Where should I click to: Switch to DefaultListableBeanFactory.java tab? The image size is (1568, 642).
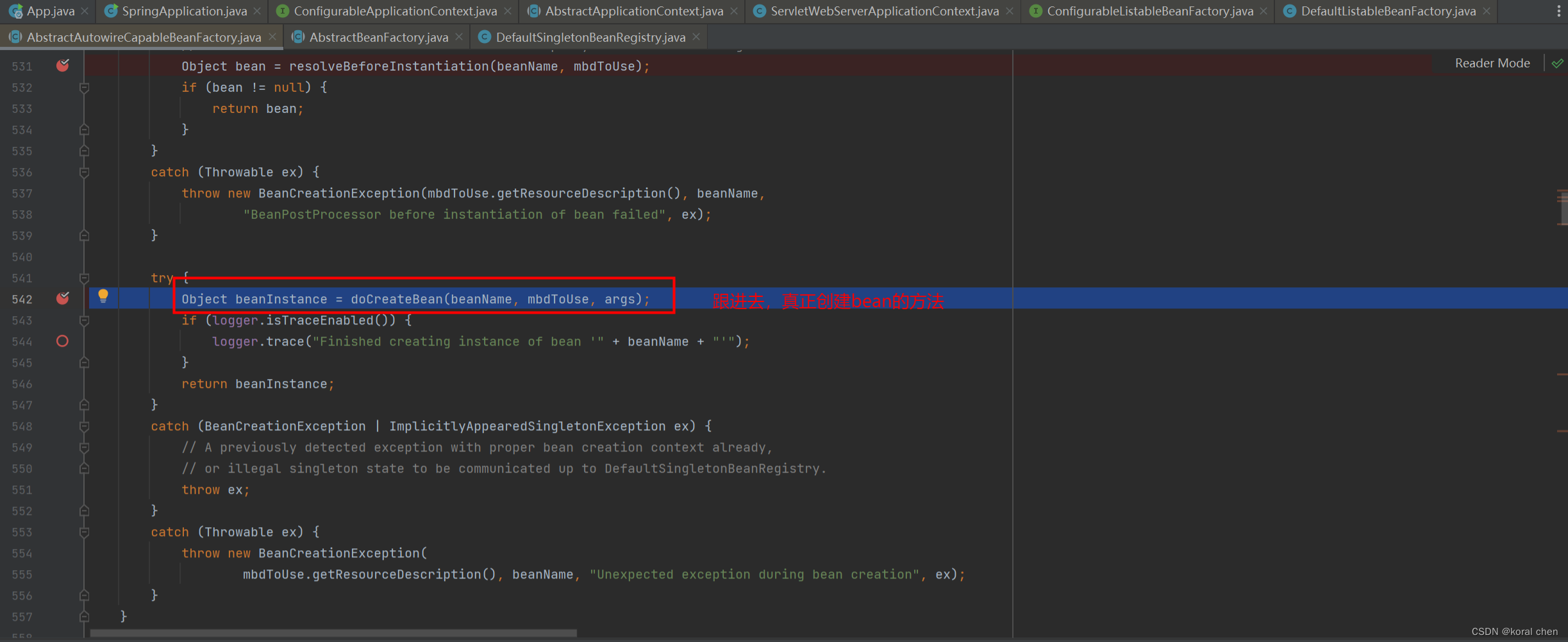click(1389, 11)
